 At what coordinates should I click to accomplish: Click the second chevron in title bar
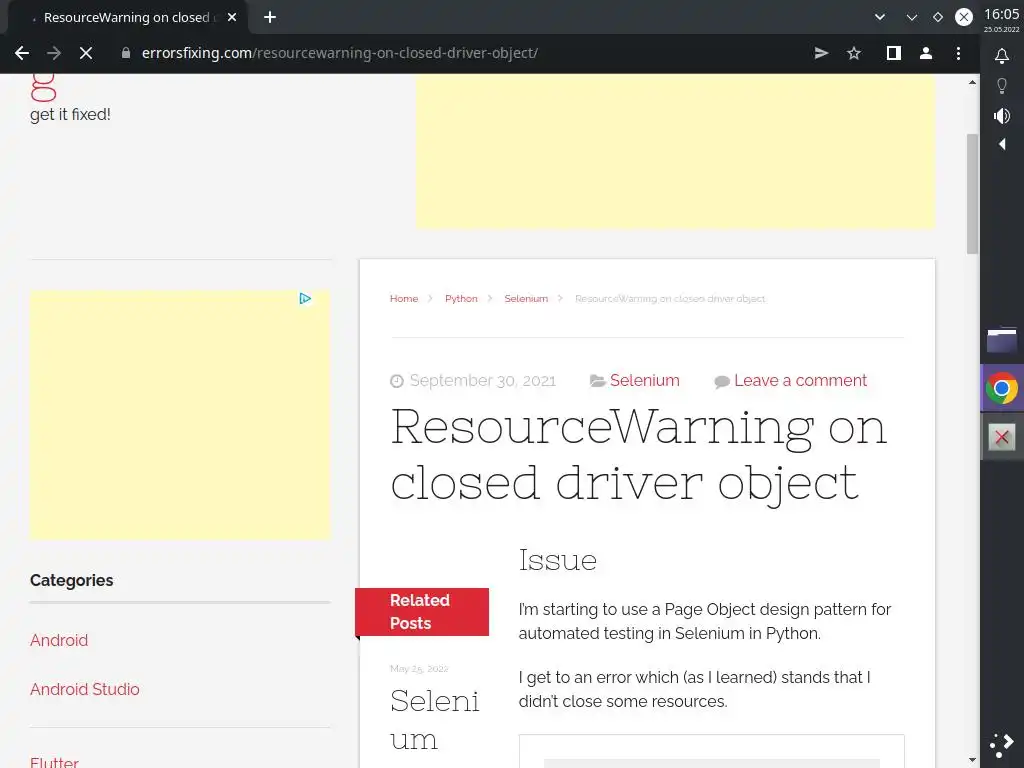912,17
